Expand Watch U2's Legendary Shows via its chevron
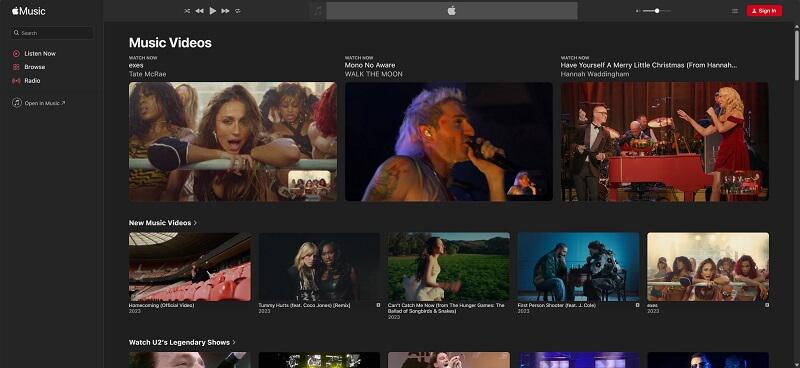The width and height of the screenshot is (800, 368). 234,342
